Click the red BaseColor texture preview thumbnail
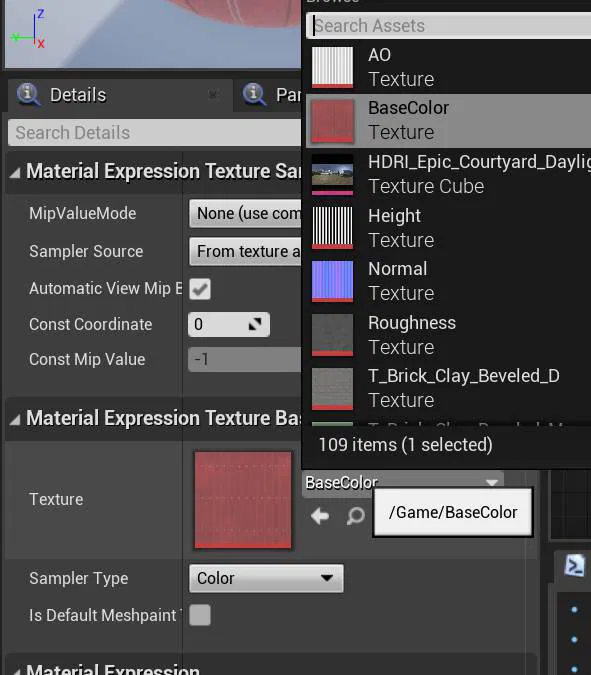Viewport: 591px width, 675px height. coord(243,500)
